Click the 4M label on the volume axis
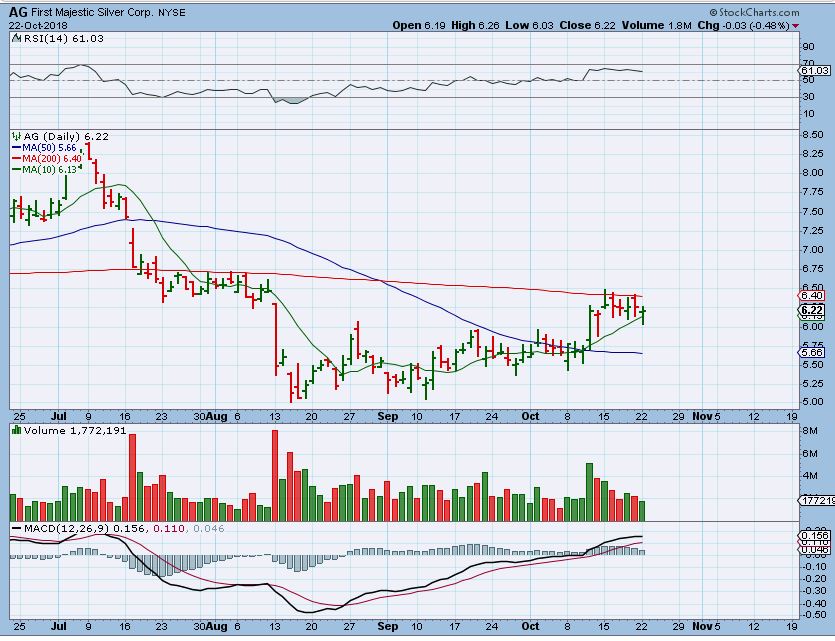 (x=810, y=475)
